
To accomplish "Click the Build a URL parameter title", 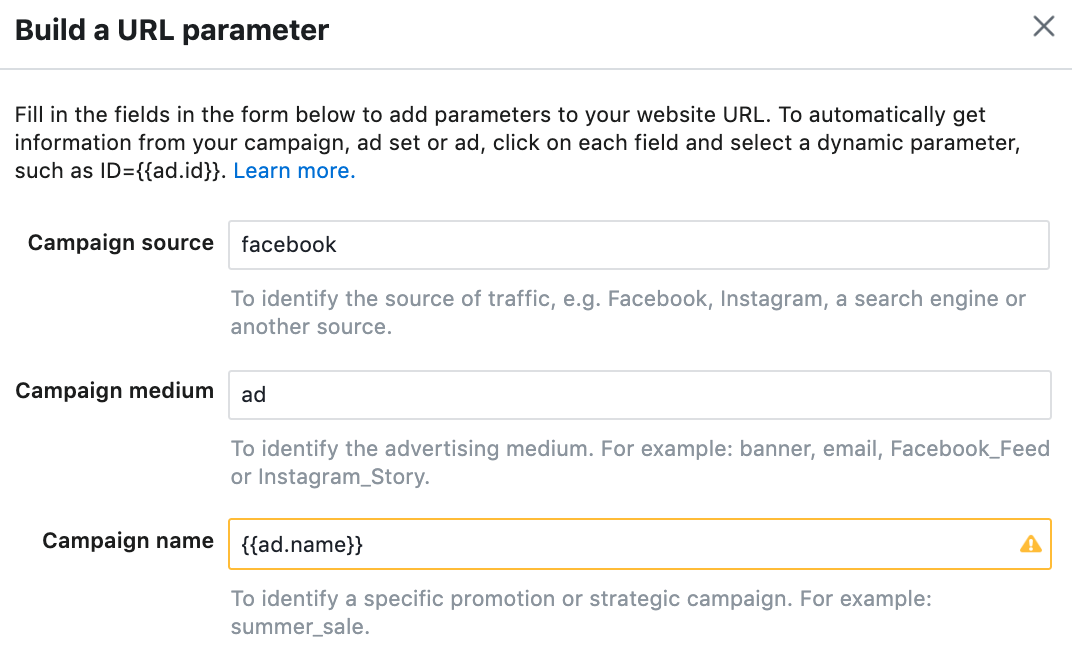I will pos(172,30).
